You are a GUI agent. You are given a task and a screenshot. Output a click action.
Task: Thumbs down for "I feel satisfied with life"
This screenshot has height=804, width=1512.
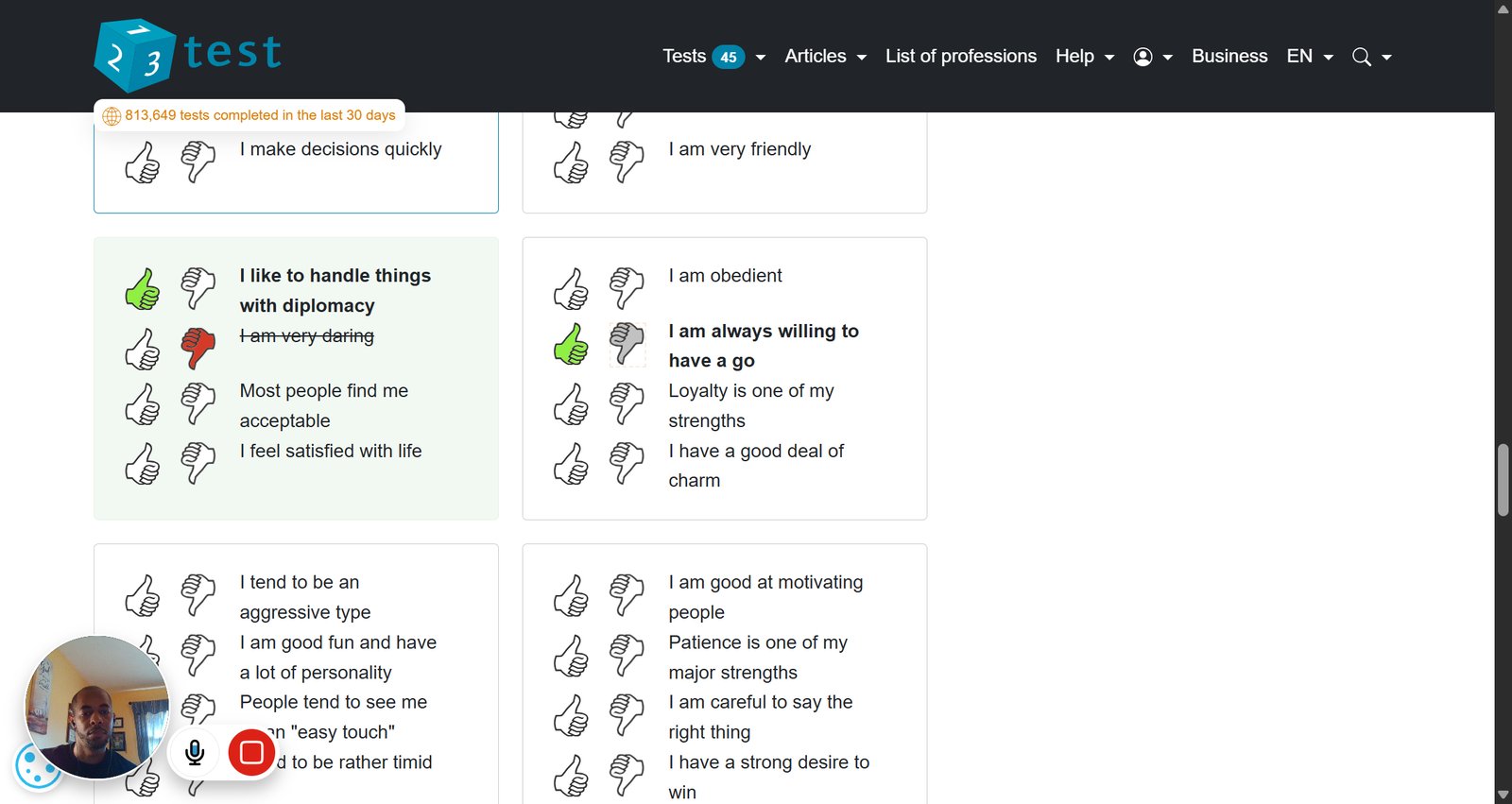198,464
